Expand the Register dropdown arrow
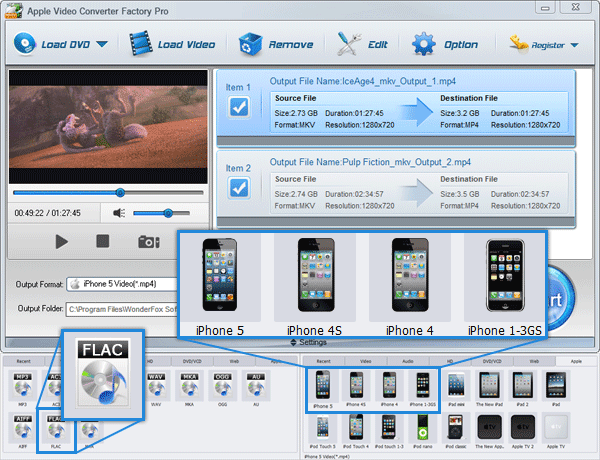600x460 pixels. pos(574,45)
